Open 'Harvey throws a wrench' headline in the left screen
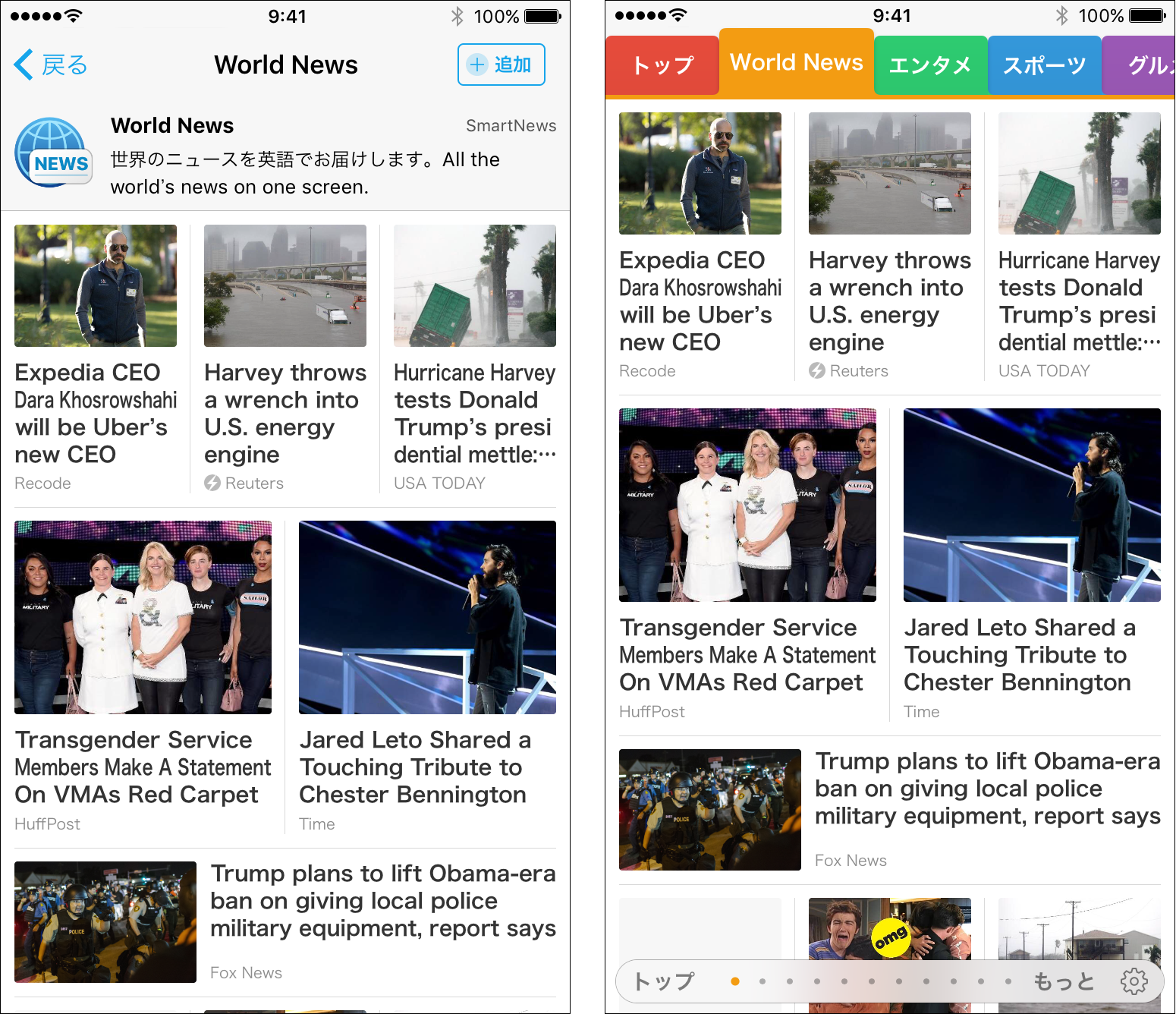 pos(285,414)
